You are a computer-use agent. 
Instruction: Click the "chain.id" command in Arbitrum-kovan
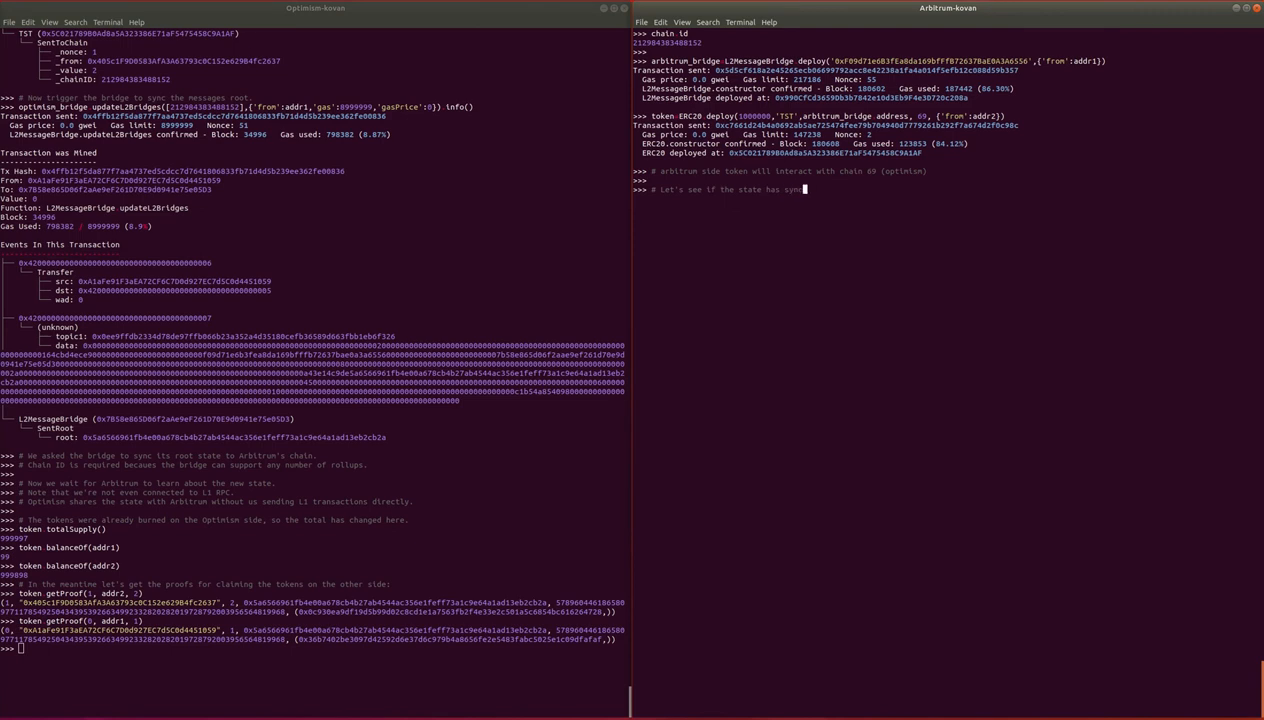[x=661, y=34]
